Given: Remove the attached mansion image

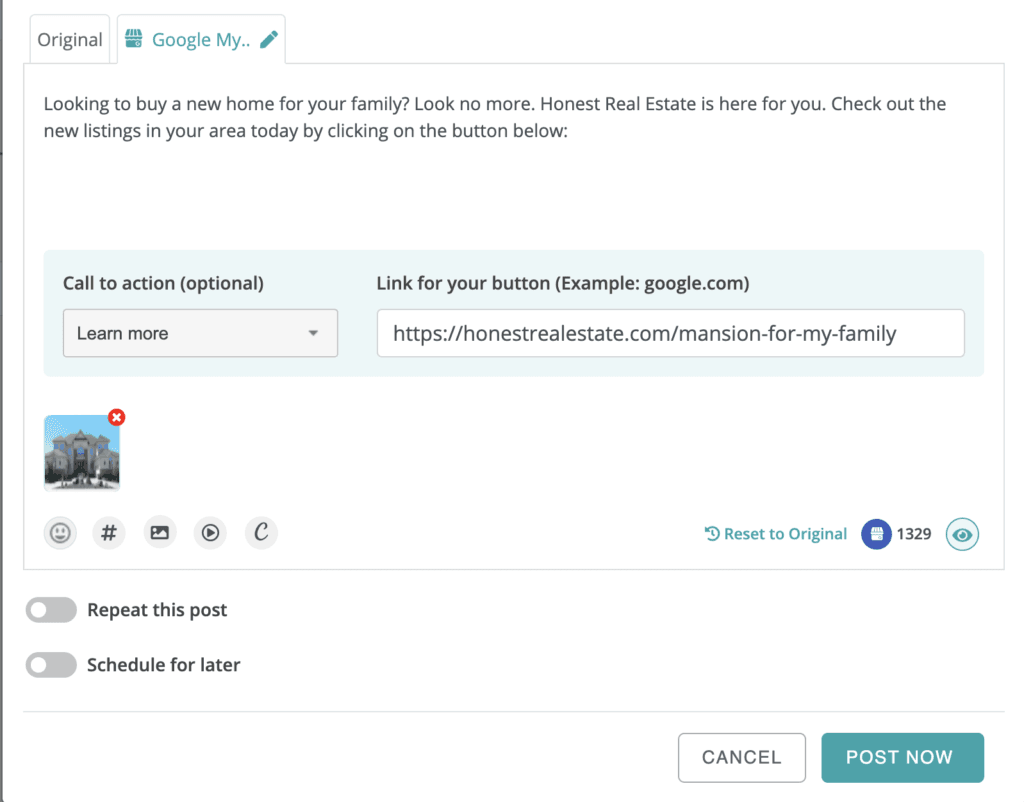Looking at the screenshot, I should tap(117, 417).
